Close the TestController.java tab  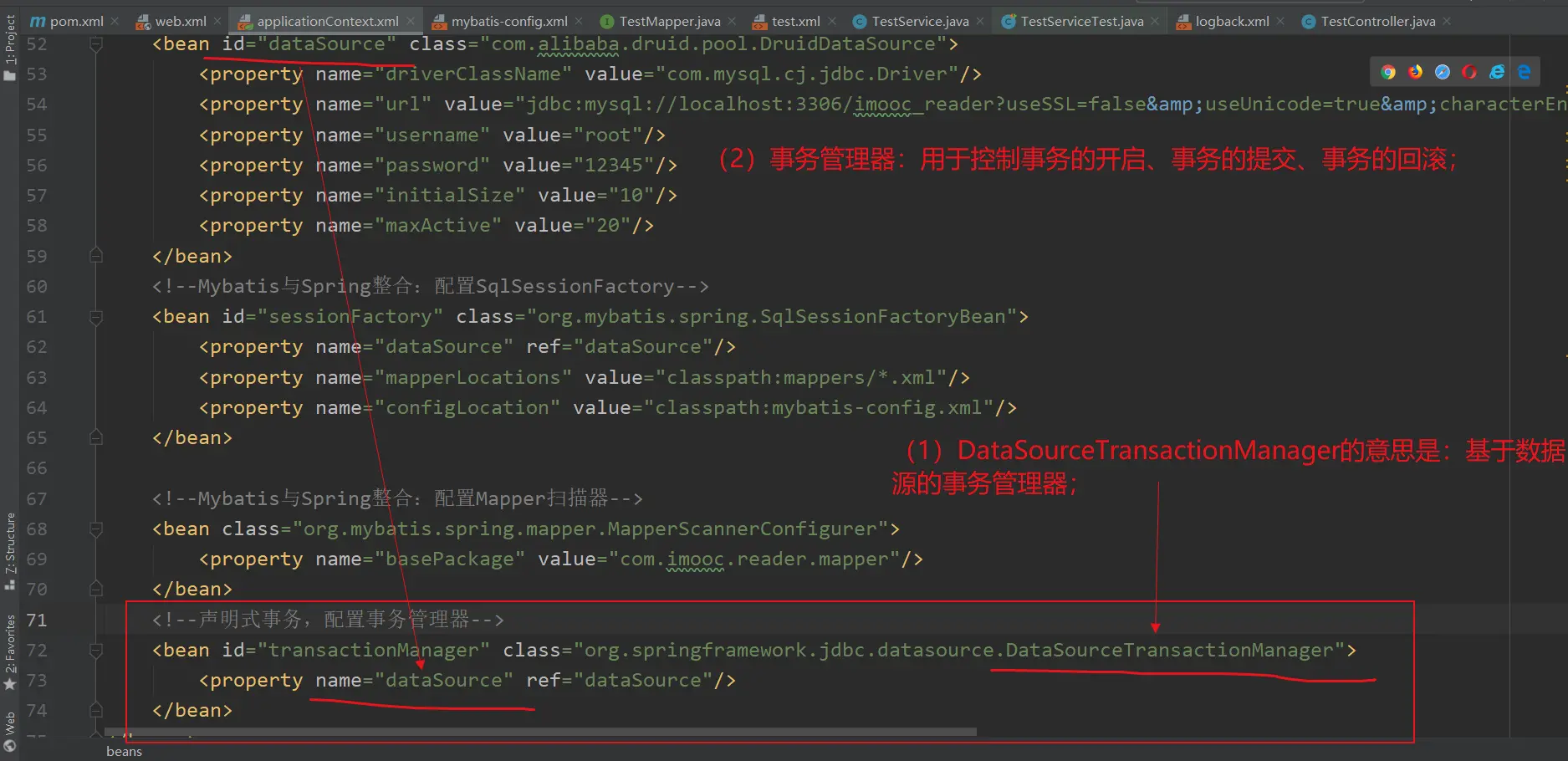(1447, 21)
